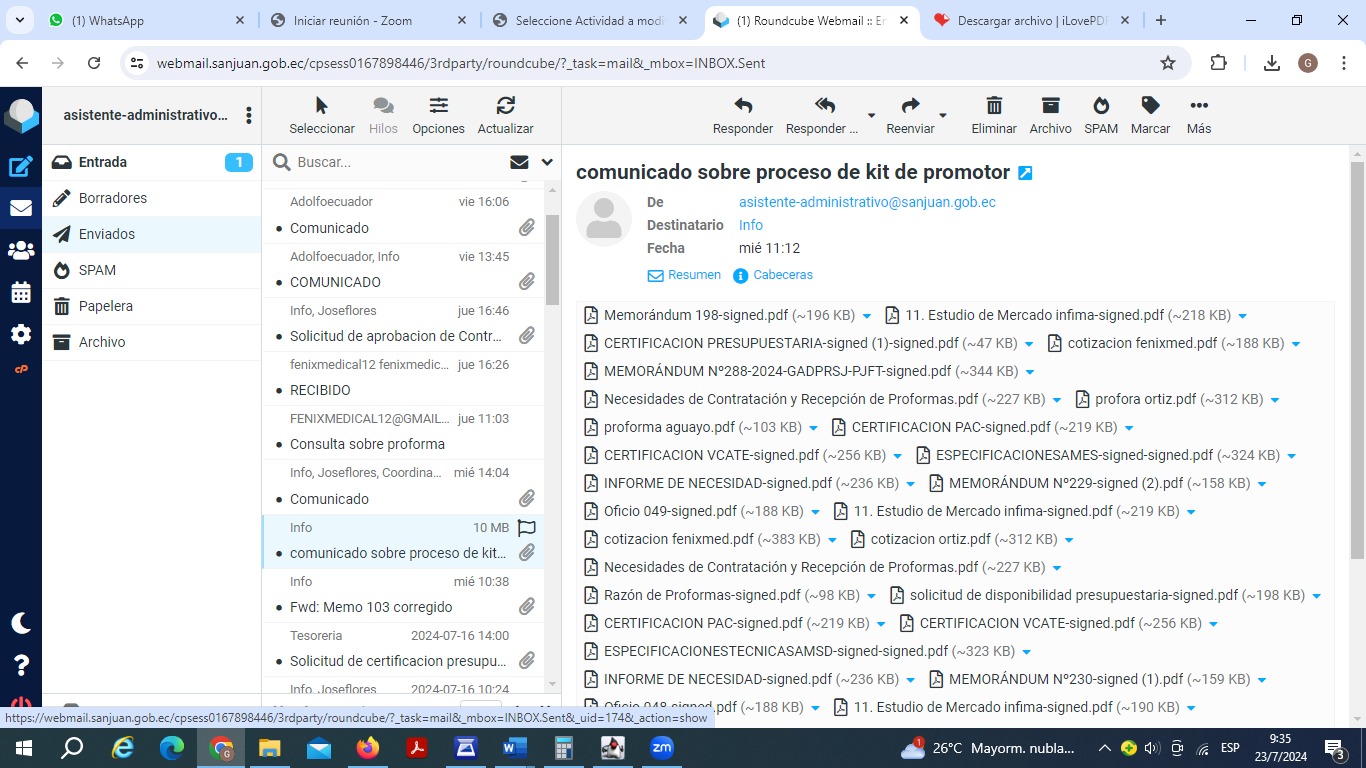1366x768 pixels.
Task: Open the Borradores folder
Action: (x=113, y=198)
